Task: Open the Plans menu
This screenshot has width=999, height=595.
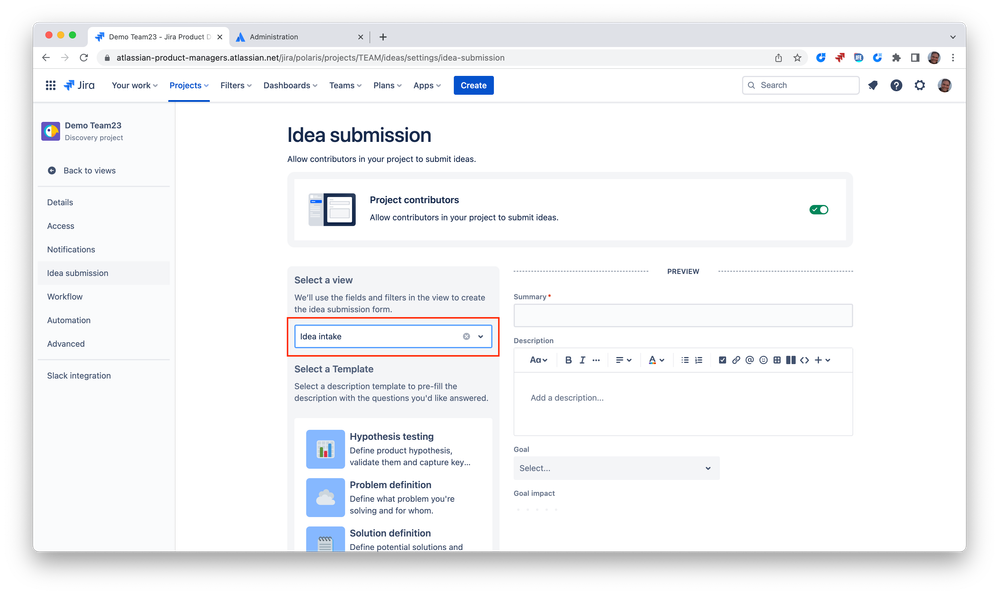Action: tap(387, 85)
